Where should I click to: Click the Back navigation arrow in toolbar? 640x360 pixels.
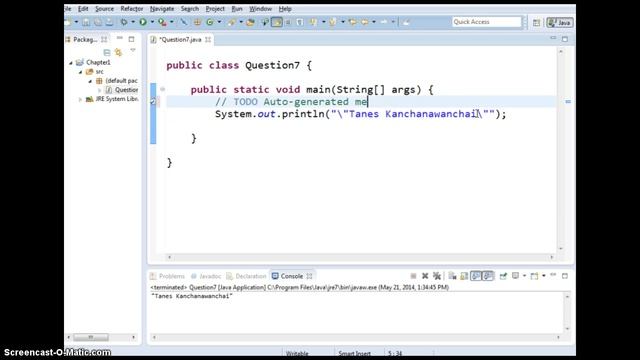(x=364, y=22)
